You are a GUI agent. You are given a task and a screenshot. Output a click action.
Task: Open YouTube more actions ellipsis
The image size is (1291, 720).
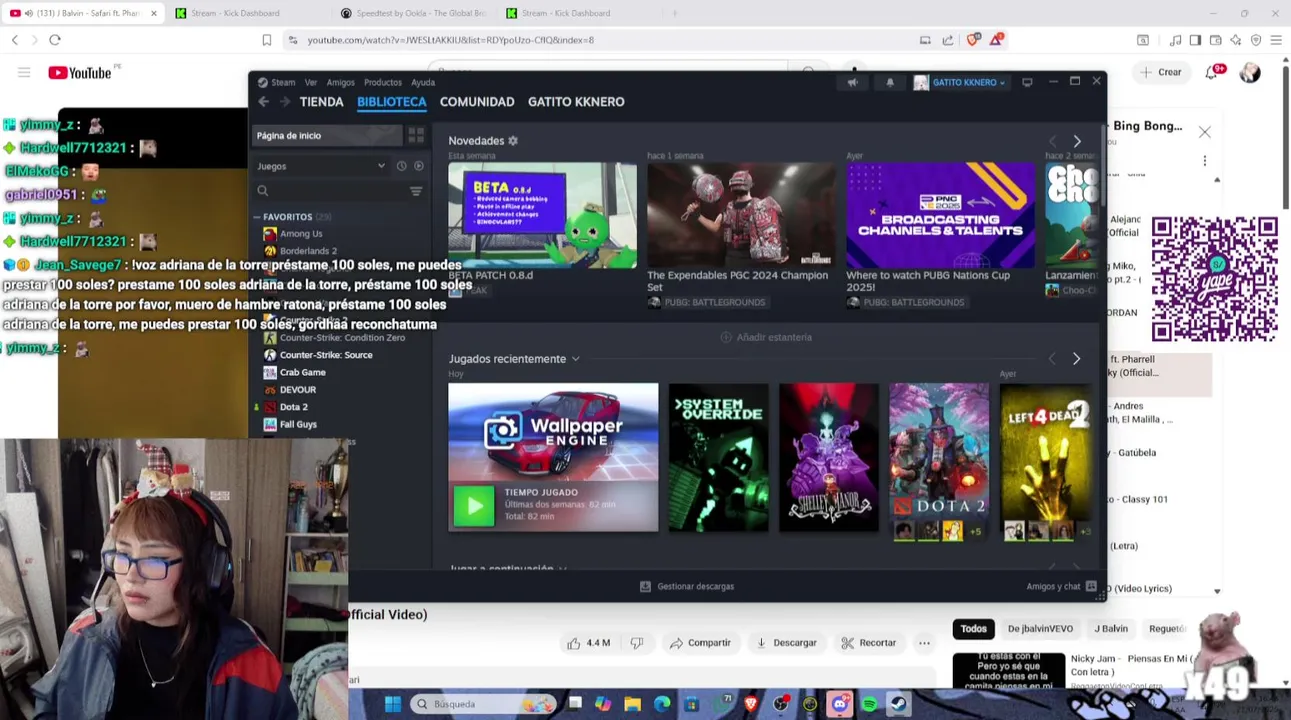point(924,643)
